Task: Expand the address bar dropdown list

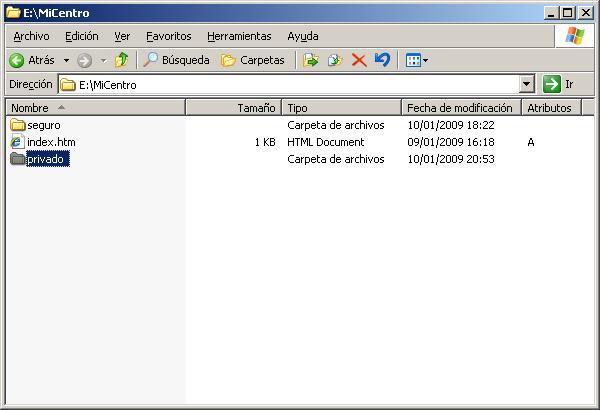Action: tap(527, 85)
